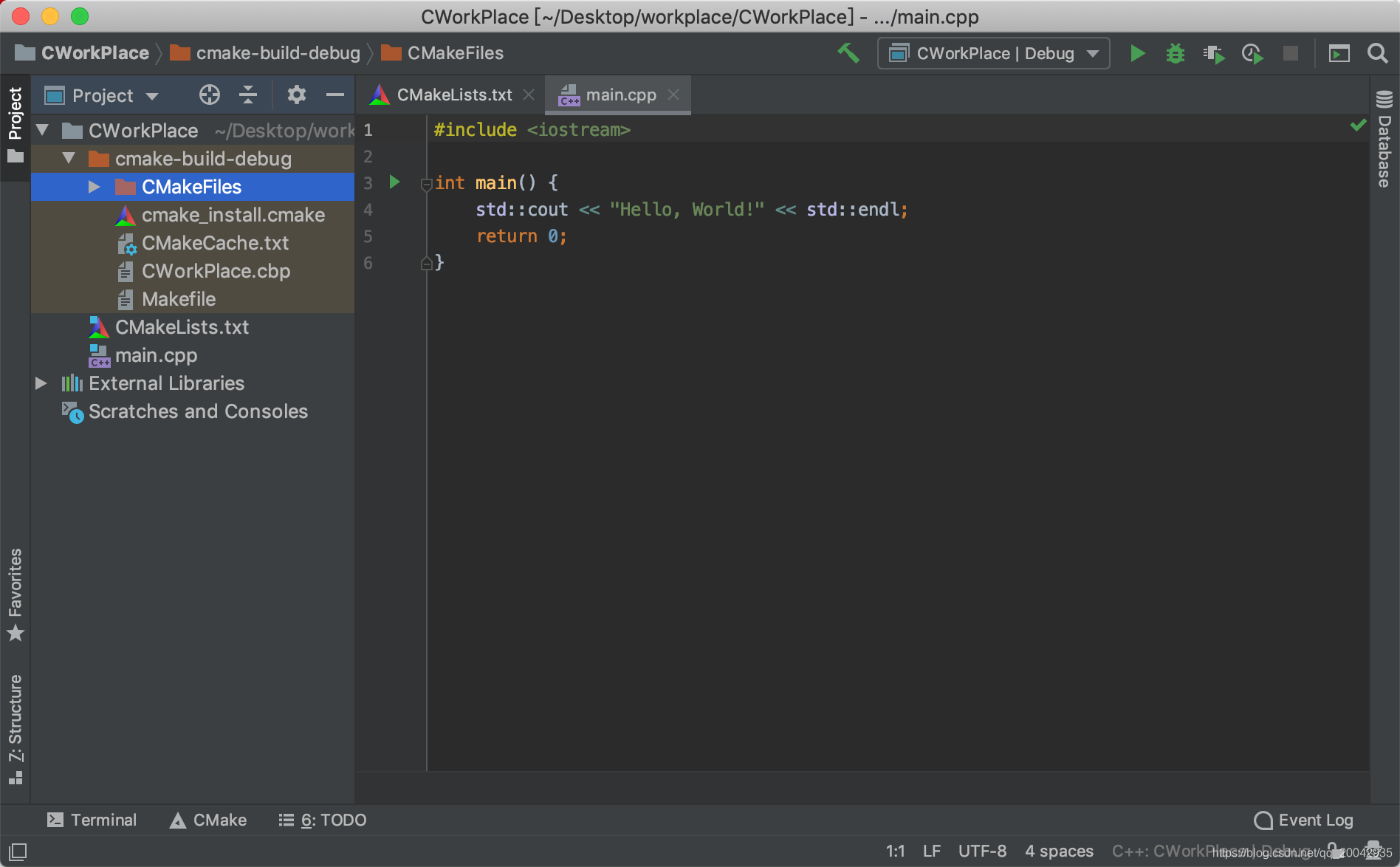Open the 6: TODO tool window
The image size is (1400, 867).
coord(322,820)
